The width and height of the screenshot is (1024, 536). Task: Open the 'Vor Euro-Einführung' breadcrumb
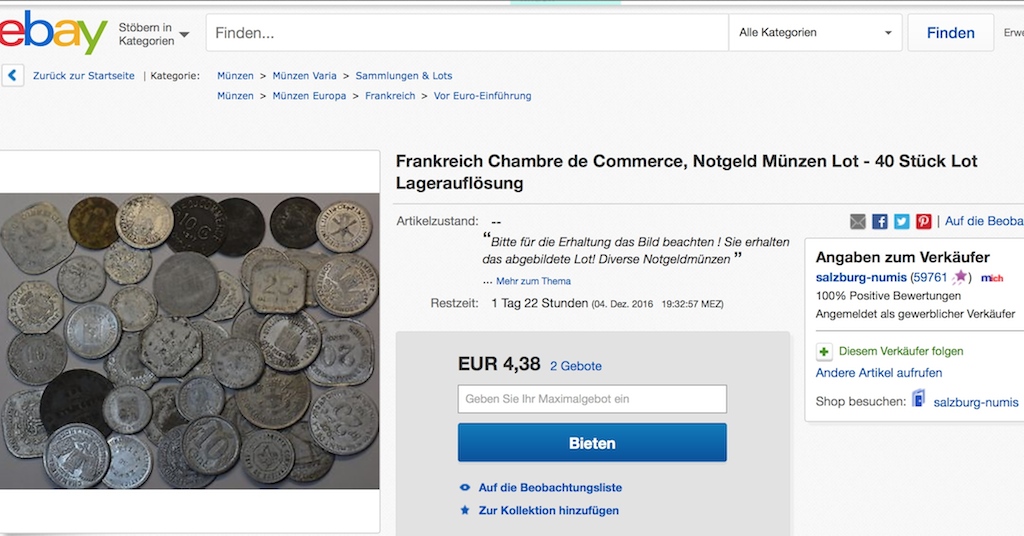point(483,96)
